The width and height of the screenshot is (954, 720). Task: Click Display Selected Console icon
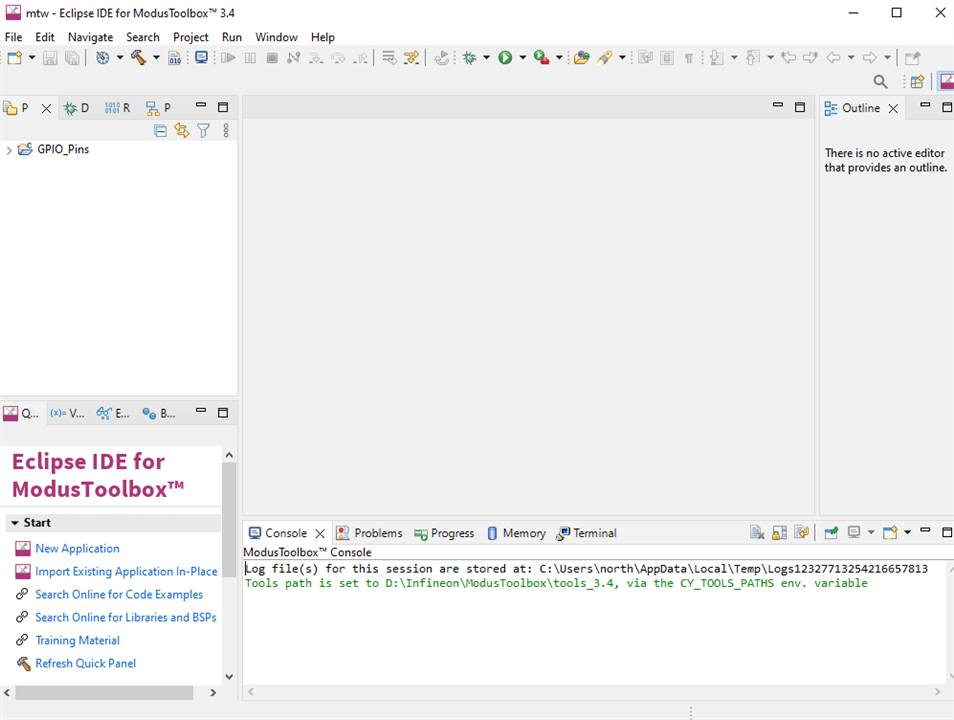click(854, 533)
